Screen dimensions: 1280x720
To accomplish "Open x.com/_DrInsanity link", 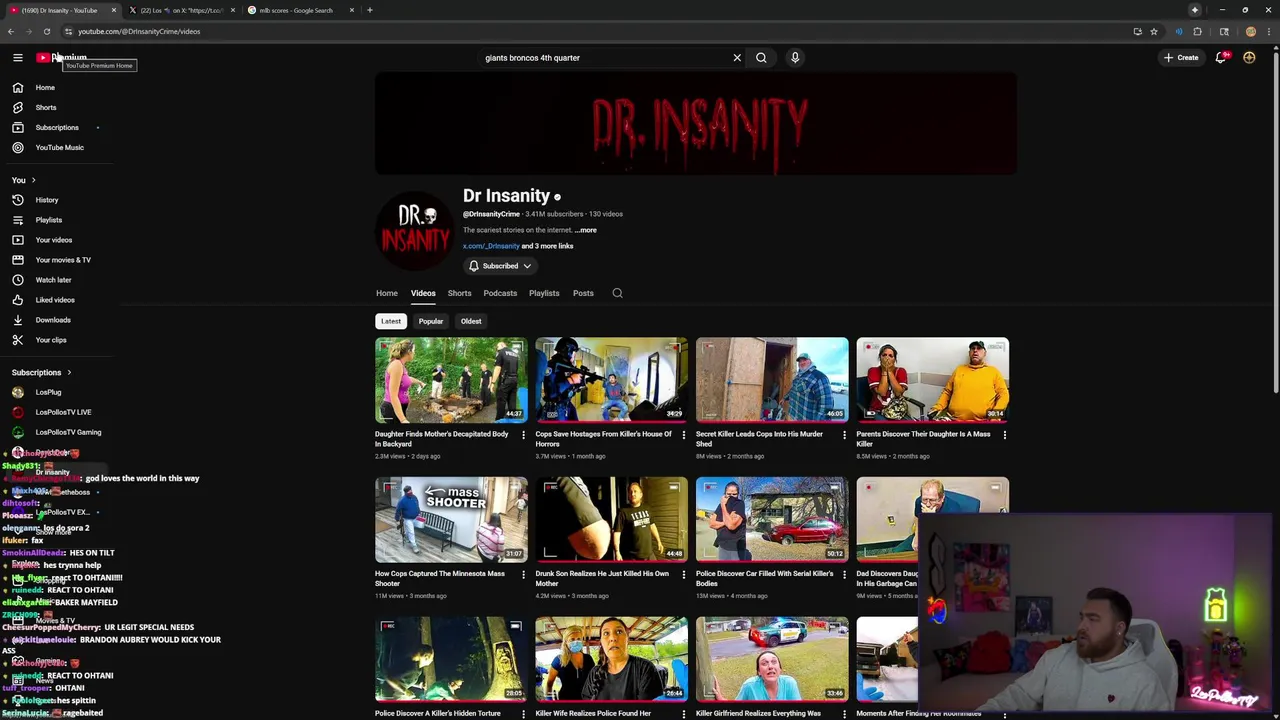I will pyautogui.click(x=491, y=246).
